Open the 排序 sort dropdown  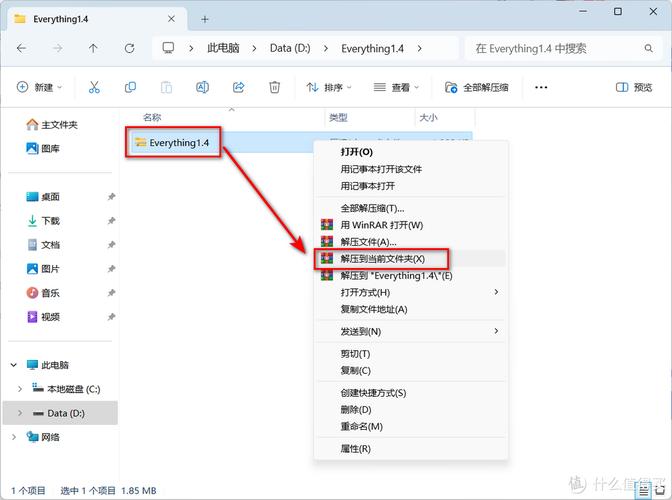(x=327, y=88)
